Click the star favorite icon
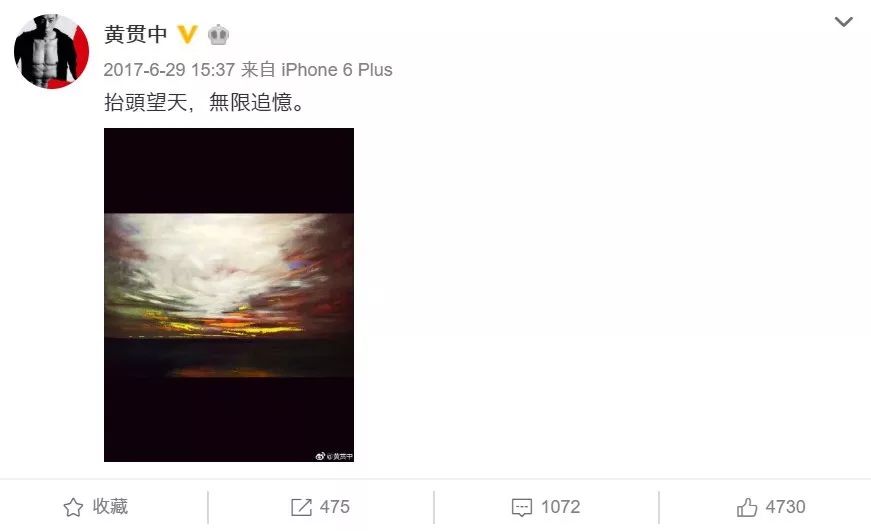The height and width of the screenshot is (531, 871). (73, 507)
